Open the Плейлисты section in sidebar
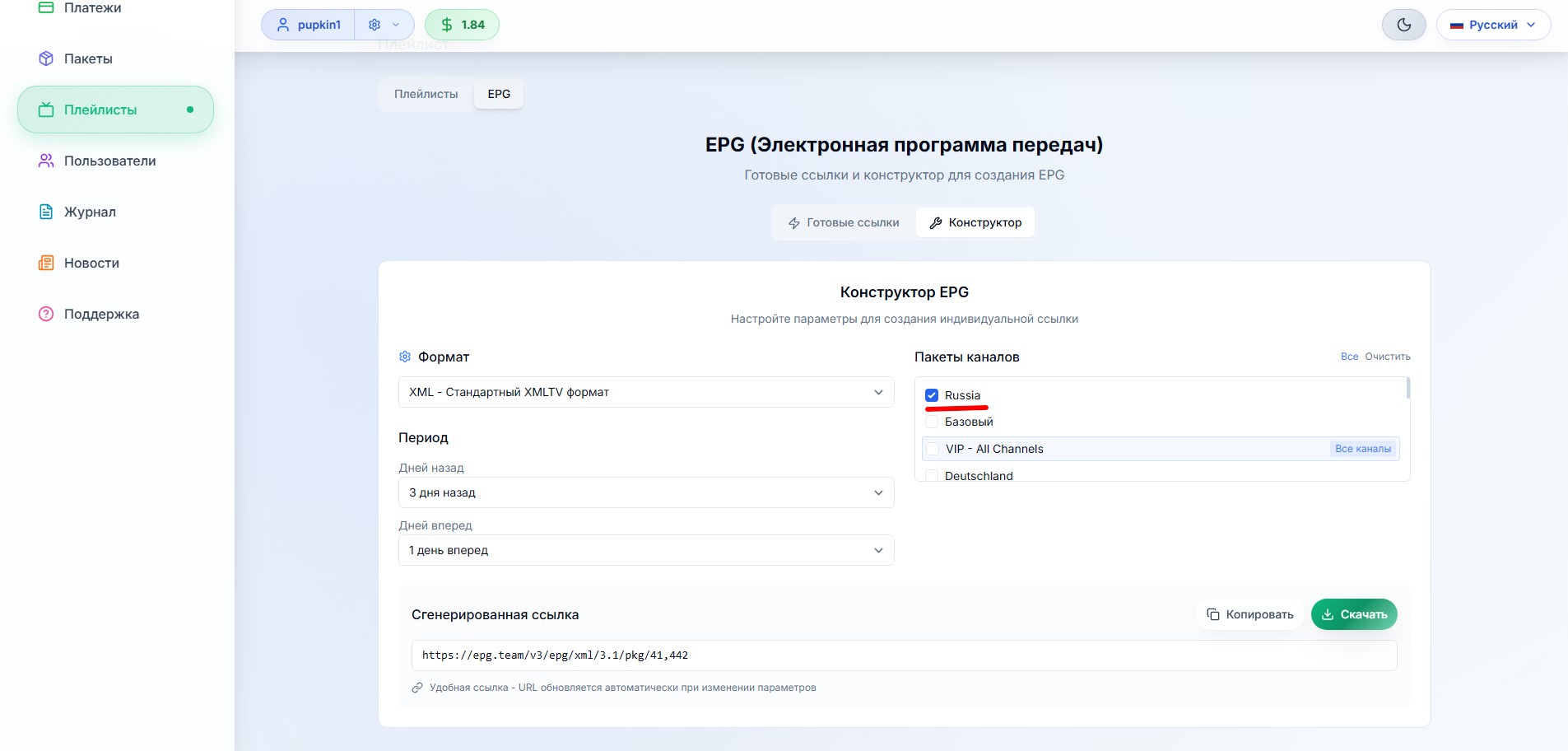1568x751 pixels. pos(115,109)
